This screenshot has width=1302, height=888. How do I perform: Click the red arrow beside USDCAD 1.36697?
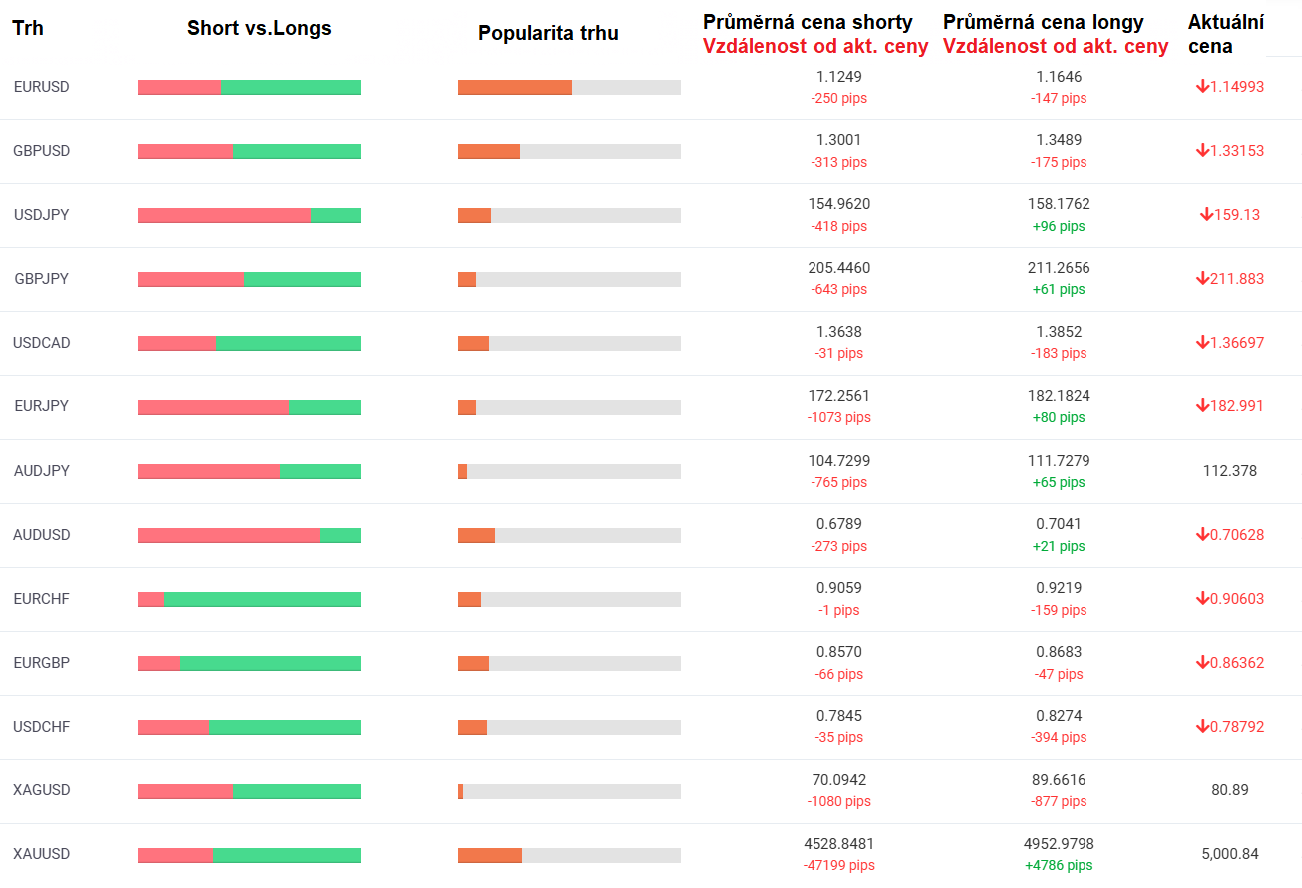tap(1202, 343)
